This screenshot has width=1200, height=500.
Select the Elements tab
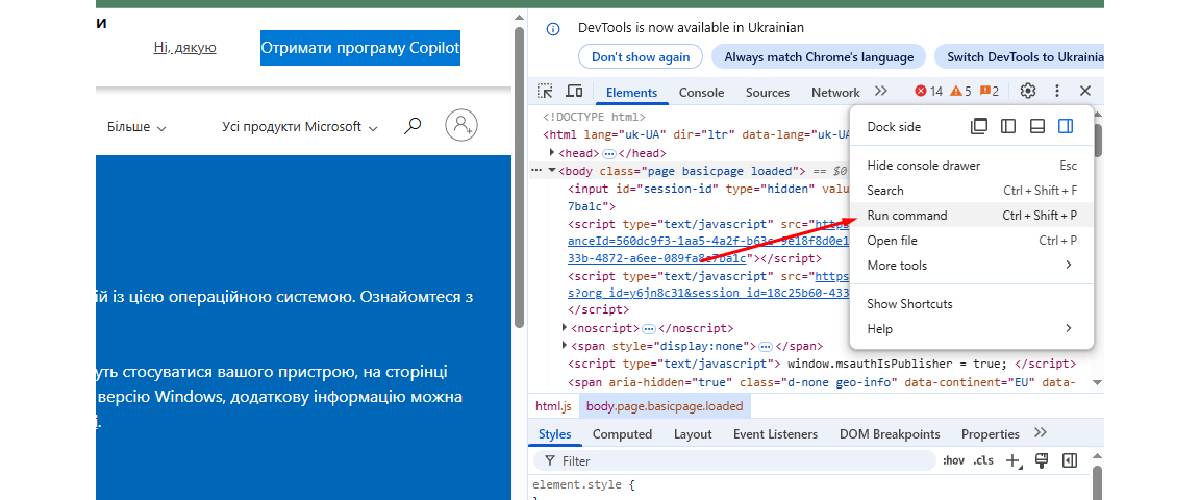632,92
